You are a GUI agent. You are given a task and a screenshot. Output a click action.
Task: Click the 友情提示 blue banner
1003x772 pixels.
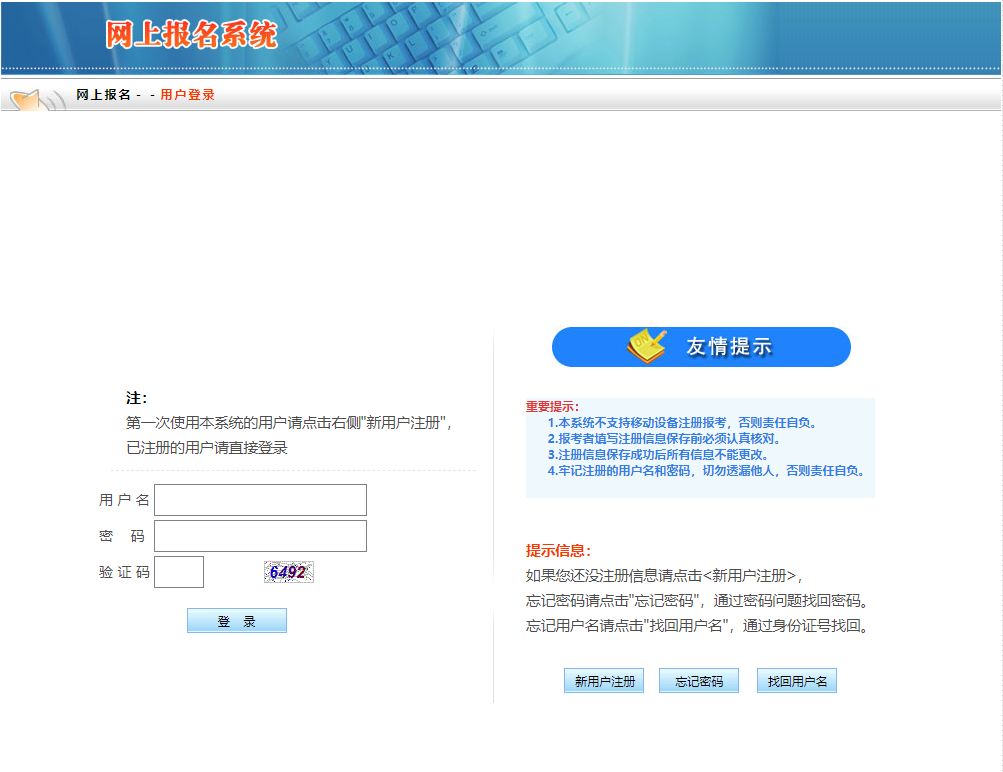(701, 347)
